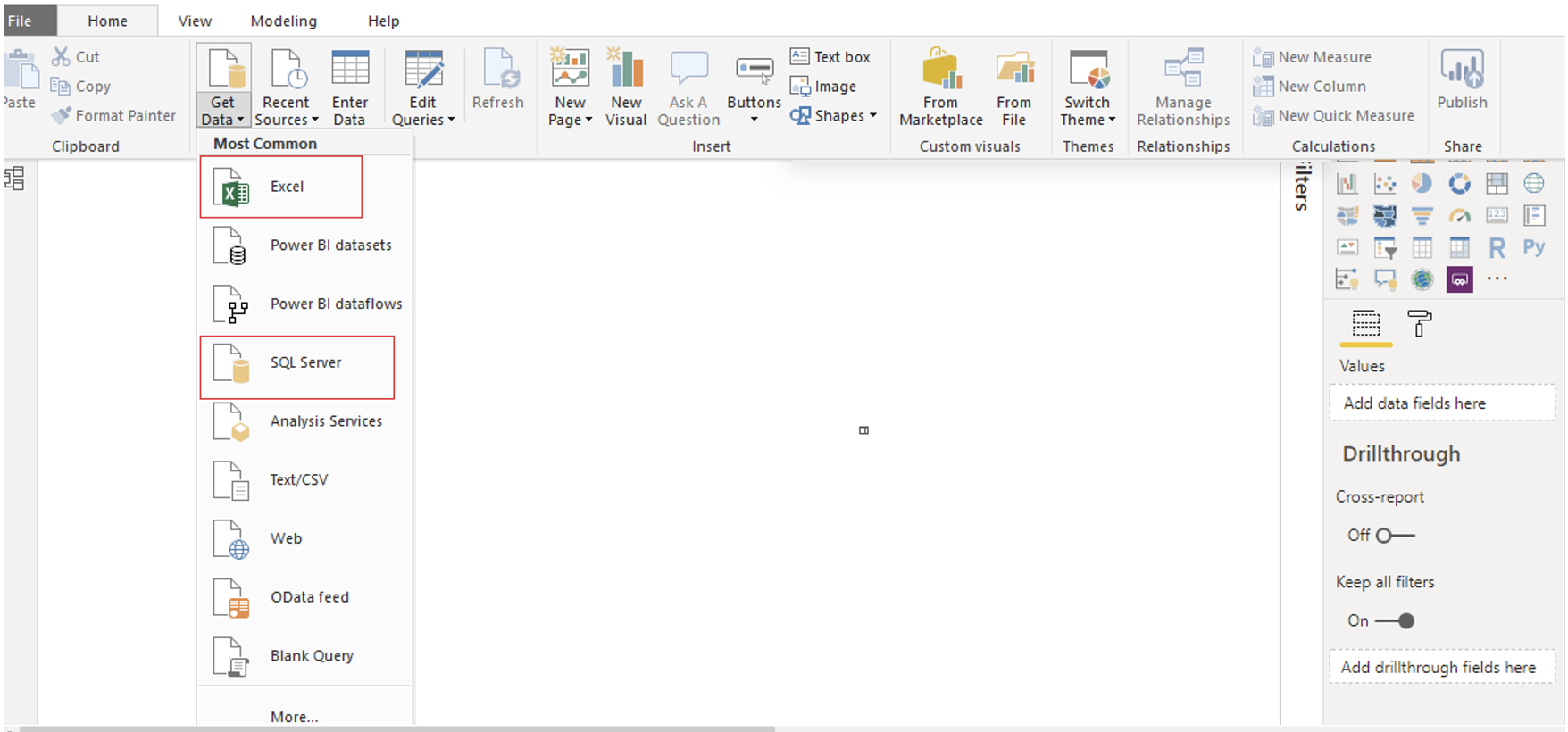Switch to the Modeling tab
Screen dimensions: 1568x732
(283, 21)
